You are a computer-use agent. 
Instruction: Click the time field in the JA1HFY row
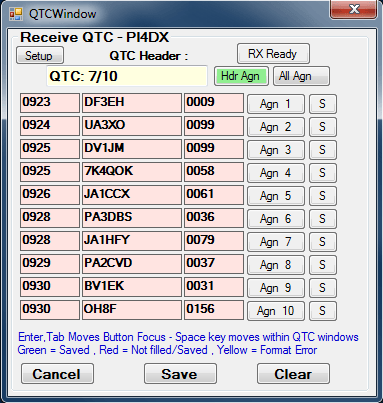tap(50, 241)
